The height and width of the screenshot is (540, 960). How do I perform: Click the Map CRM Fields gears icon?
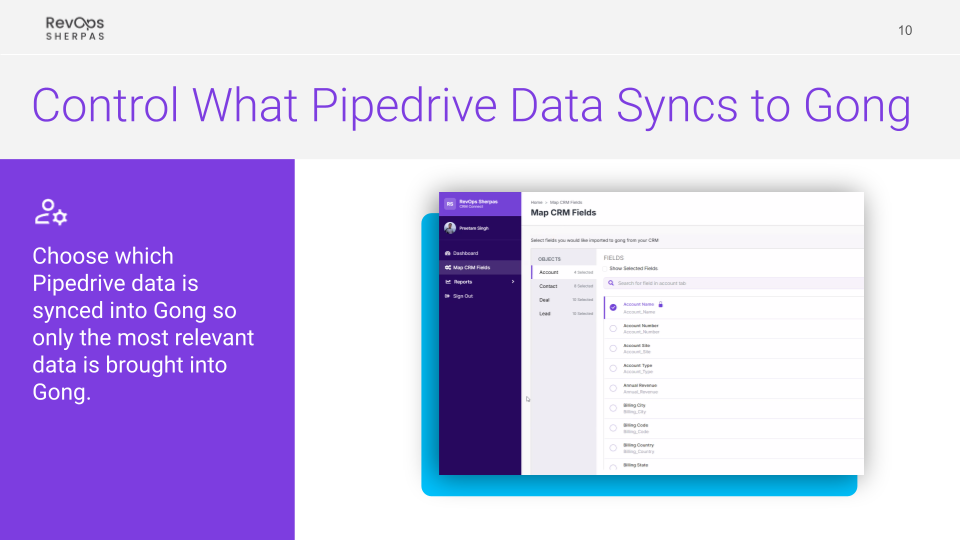click(448, 267)
